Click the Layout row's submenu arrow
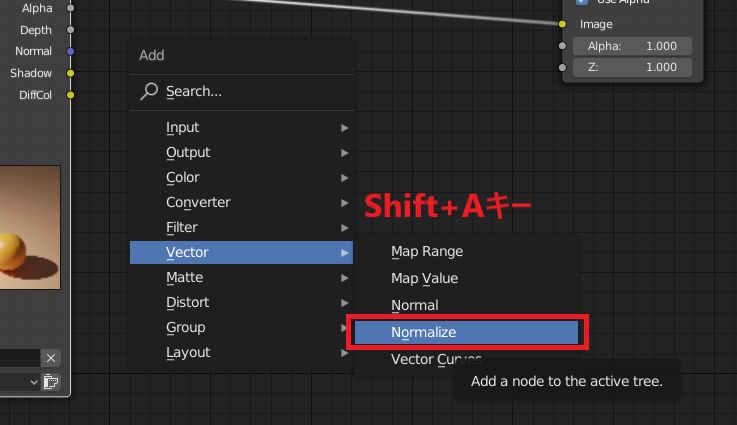The height and width of the screenshot is (425, 737). coord(345,353)
